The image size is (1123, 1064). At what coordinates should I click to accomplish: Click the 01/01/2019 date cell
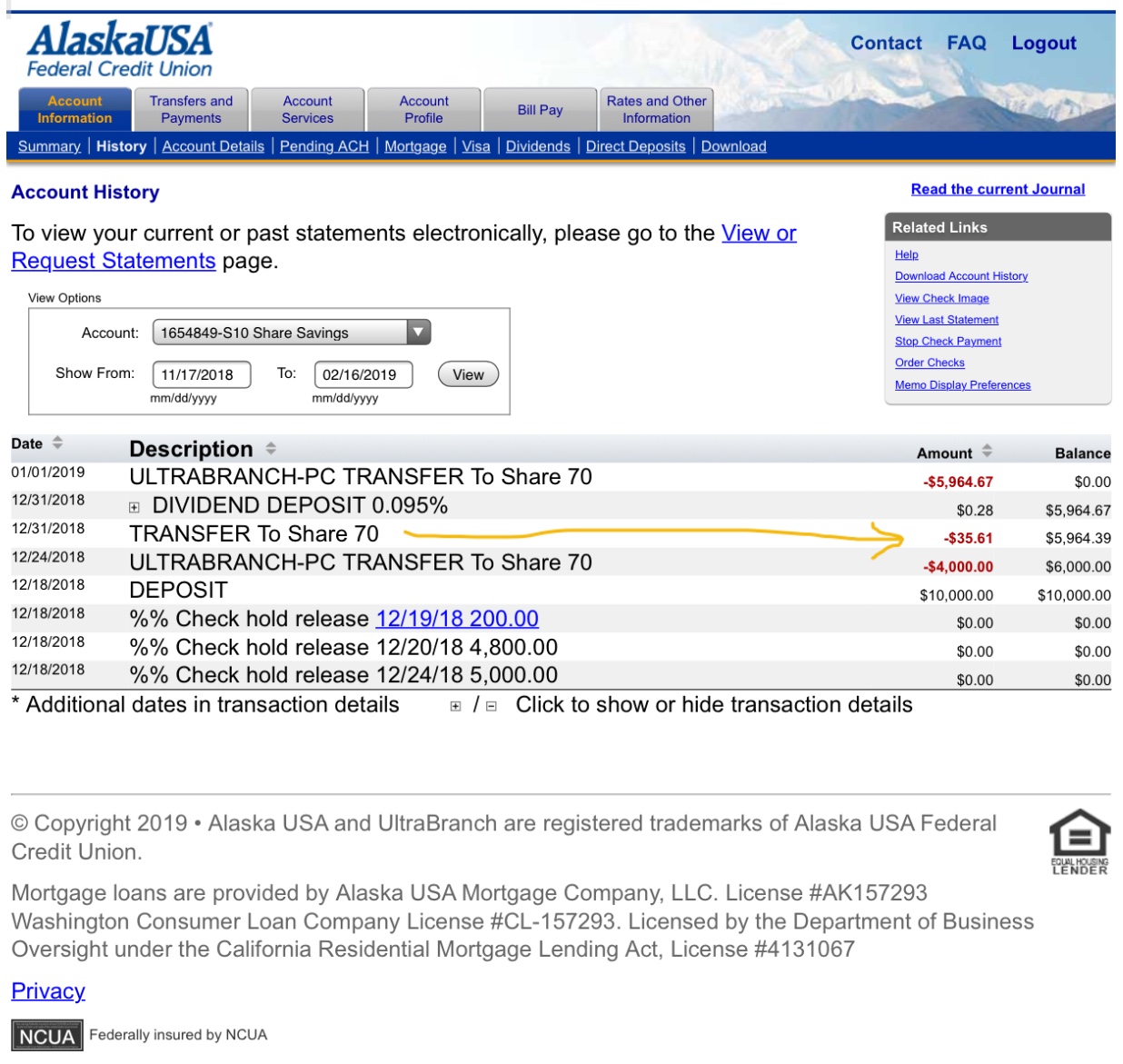pyautogui.click(x=48, y=472)
